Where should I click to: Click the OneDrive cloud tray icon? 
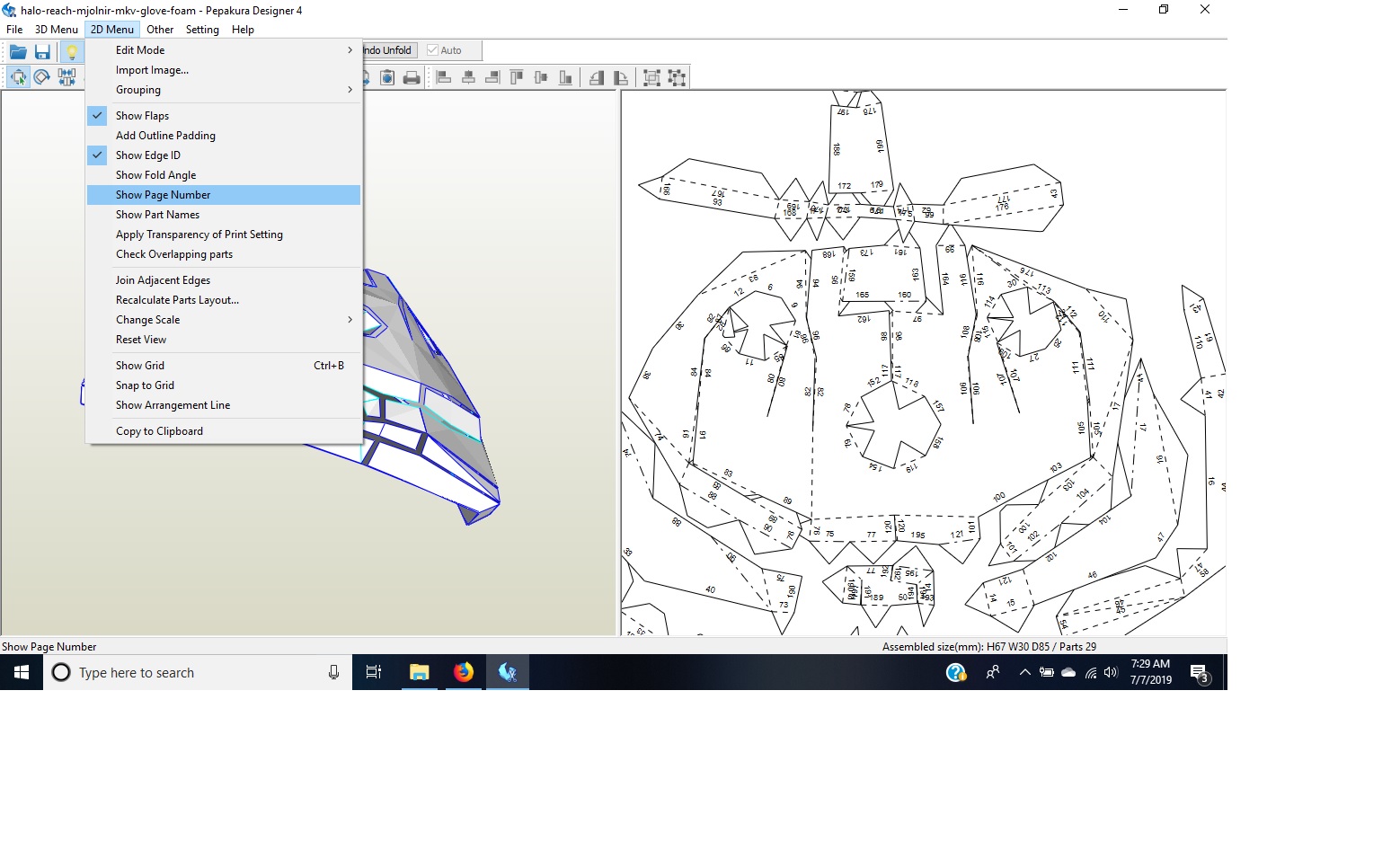pos(1068,672)
